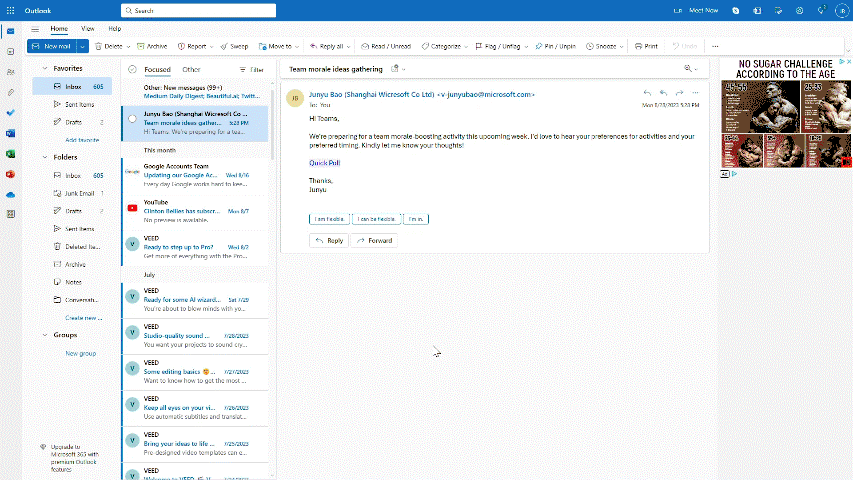Click the "I'm in." suggested reply

416,219
